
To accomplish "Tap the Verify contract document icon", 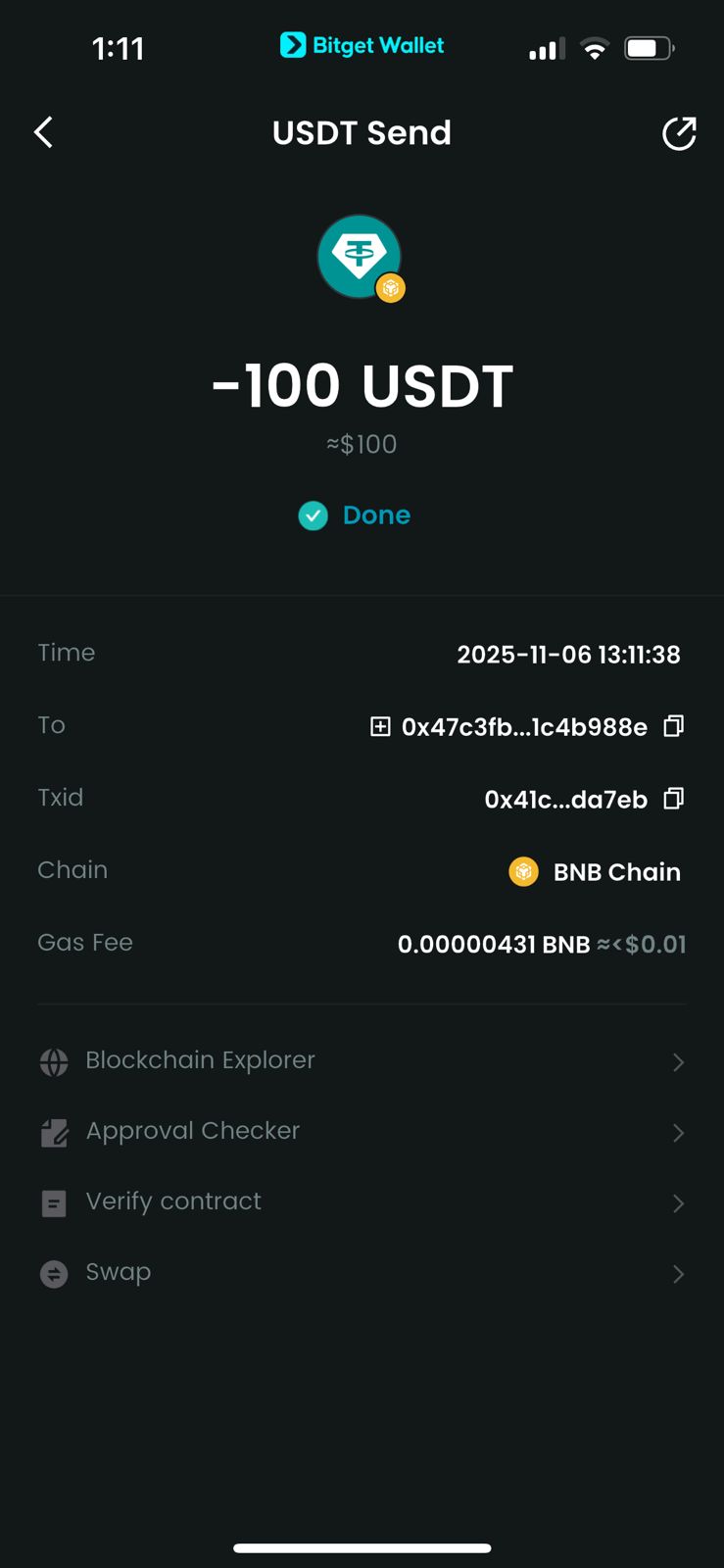I will click(x=54, y=1202).
